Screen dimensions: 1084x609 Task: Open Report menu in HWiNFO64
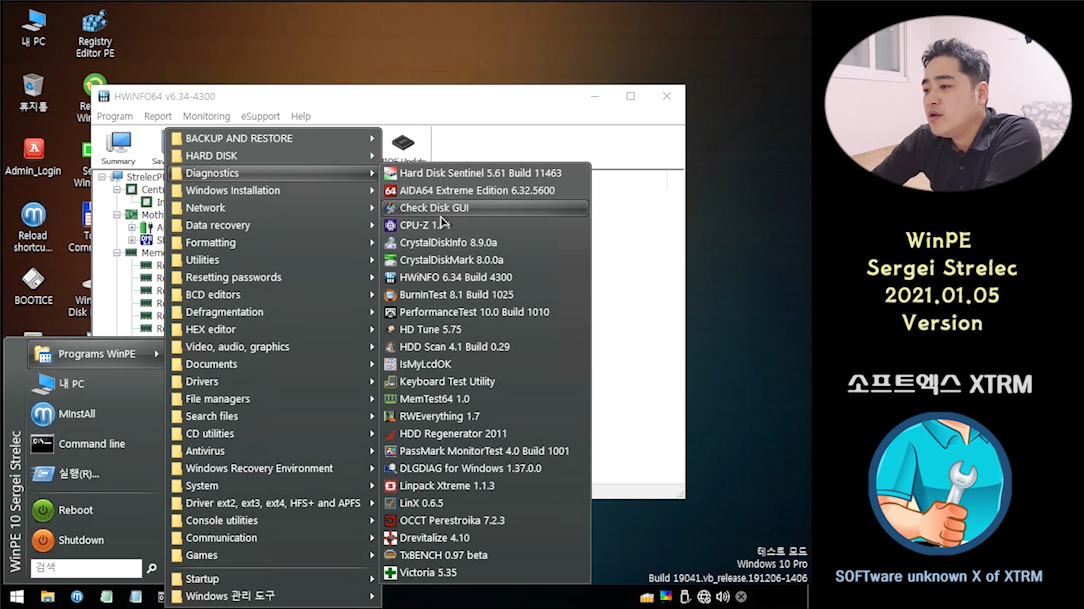[158, 116]
